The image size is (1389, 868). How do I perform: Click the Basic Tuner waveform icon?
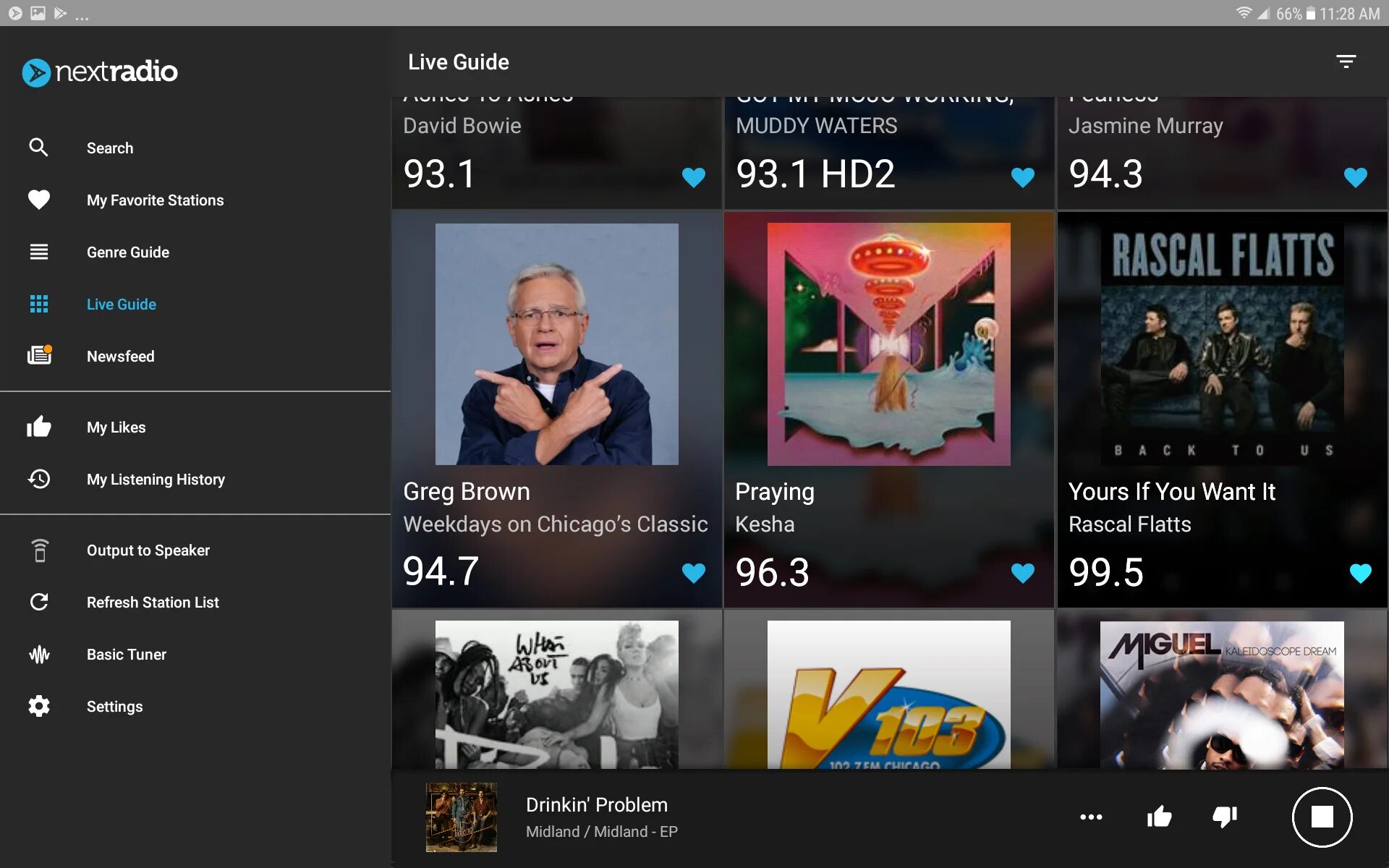tap(39, 655)
